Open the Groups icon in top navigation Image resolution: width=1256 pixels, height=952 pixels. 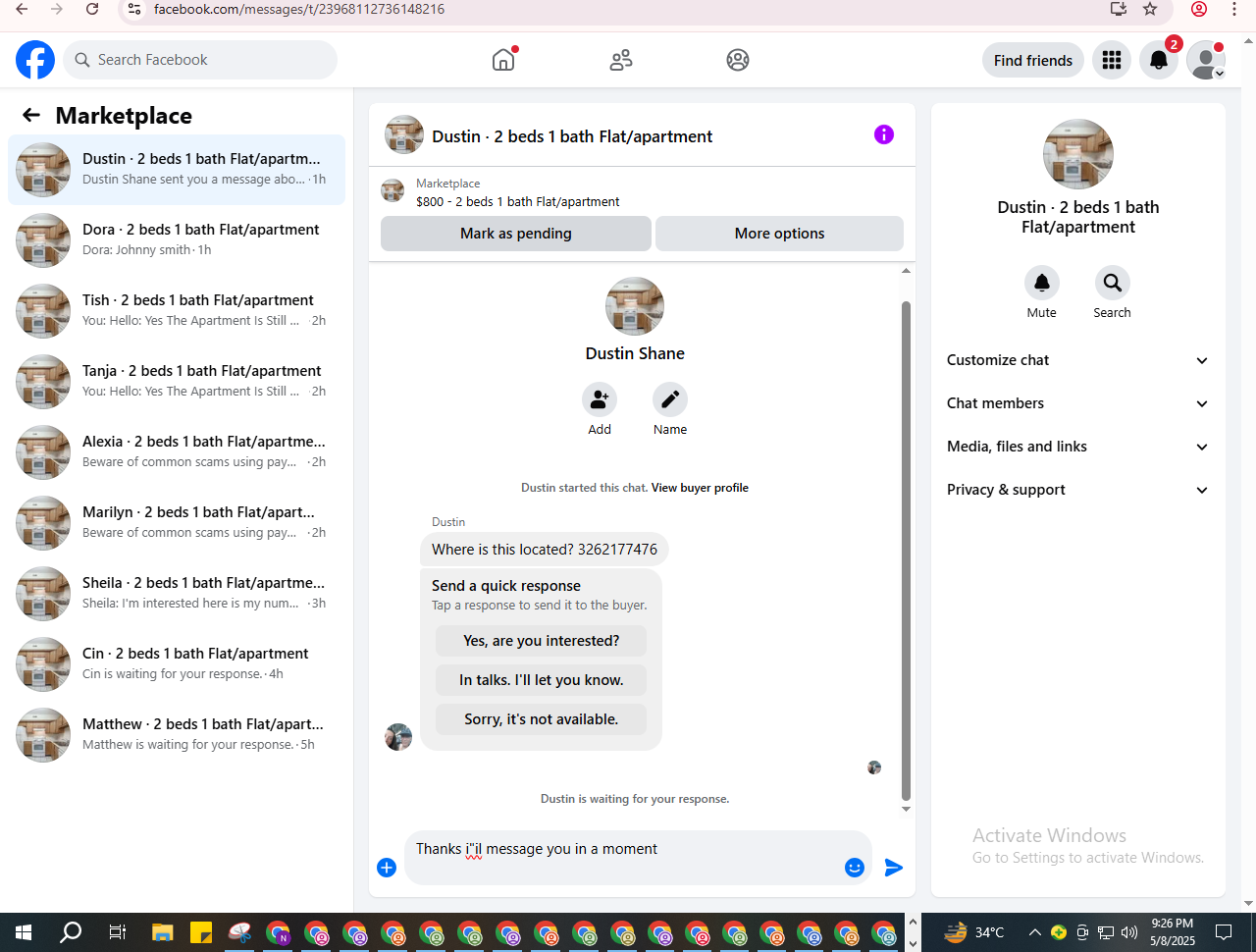coord(738,60)
